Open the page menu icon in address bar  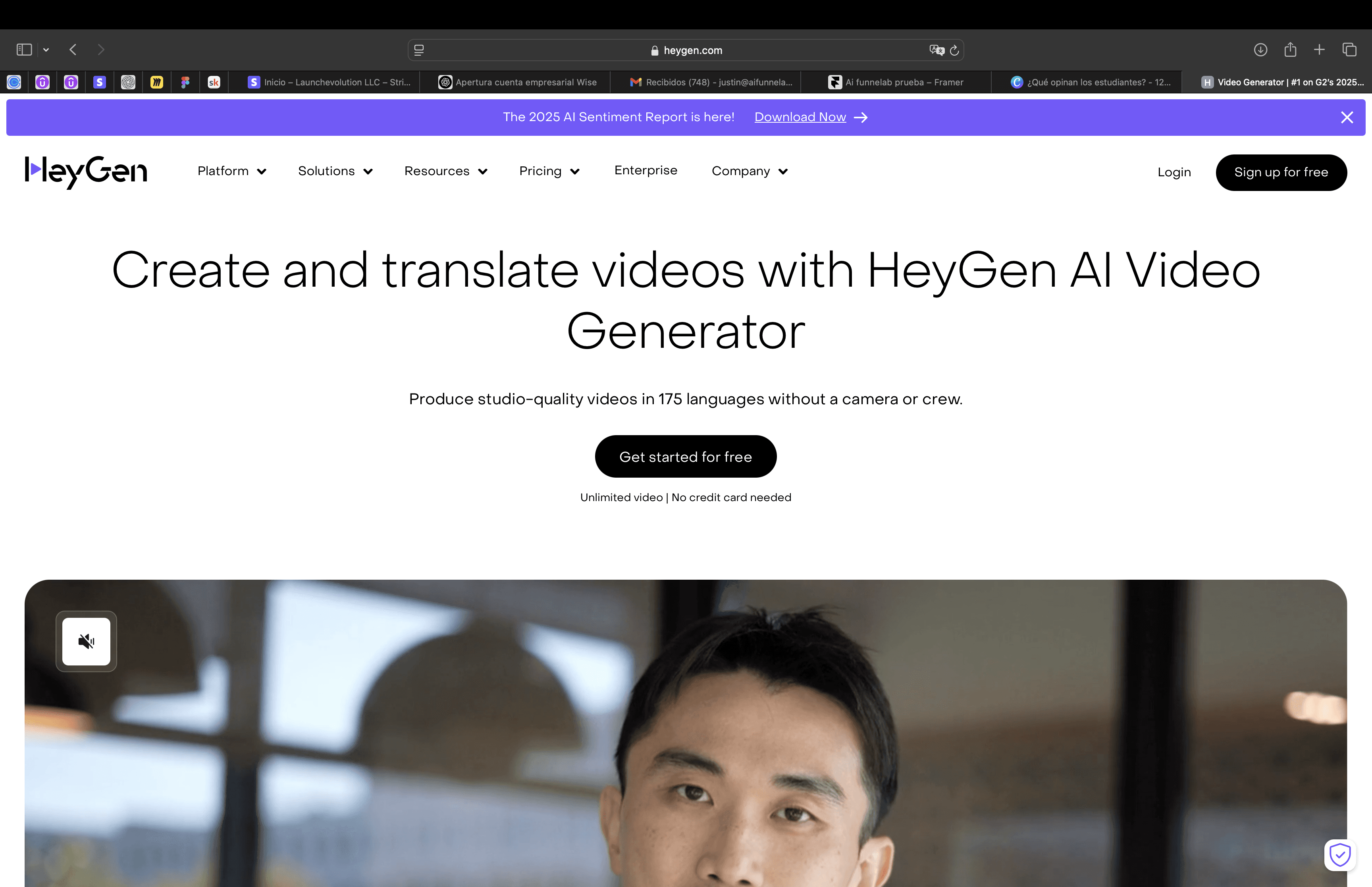(419, 50)
